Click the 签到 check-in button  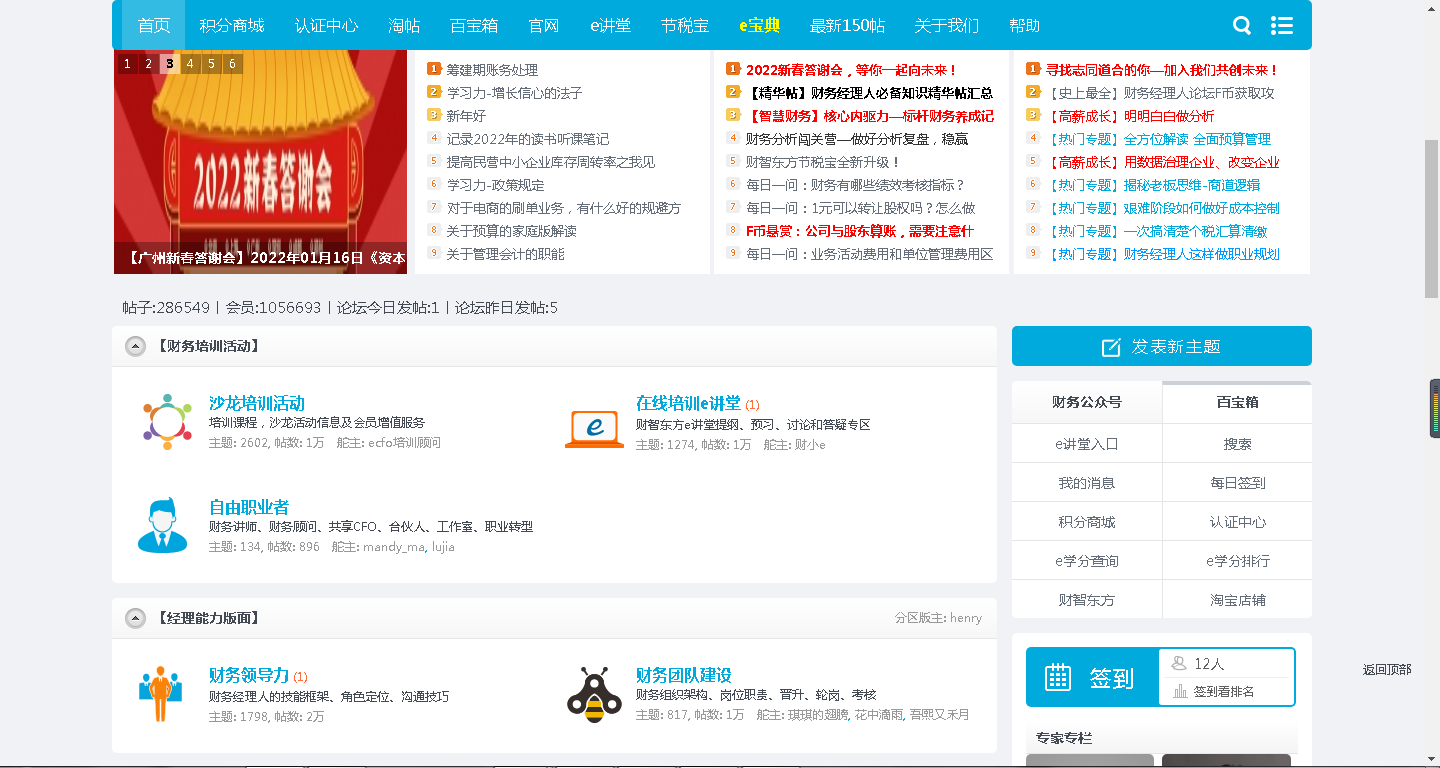pos(1093,677)
